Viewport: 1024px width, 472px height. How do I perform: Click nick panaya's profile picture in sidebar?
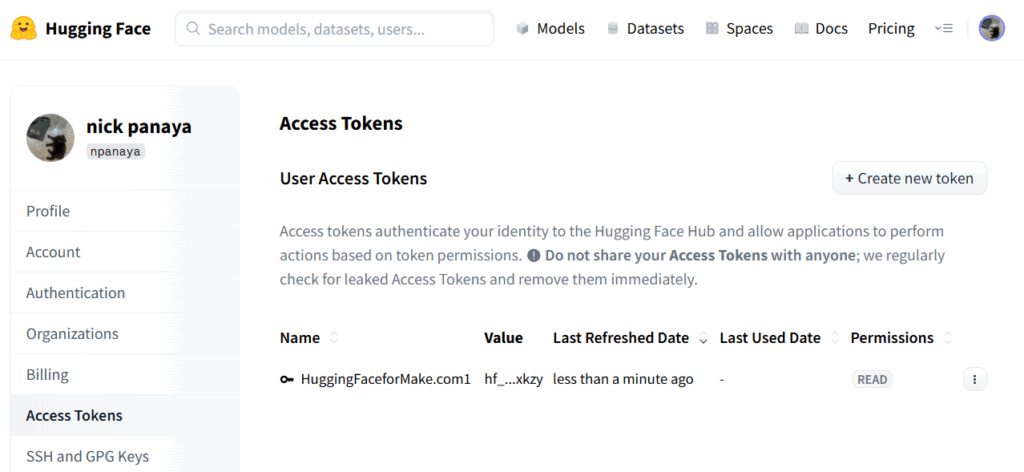coord(50,138)
